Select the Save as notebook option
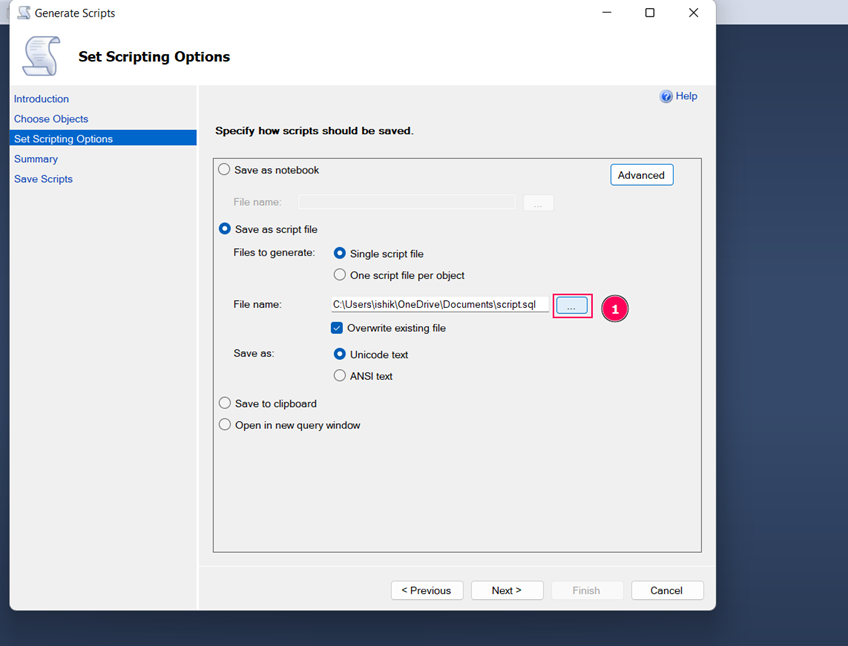The image size is (848, 646). pos(224,169)
